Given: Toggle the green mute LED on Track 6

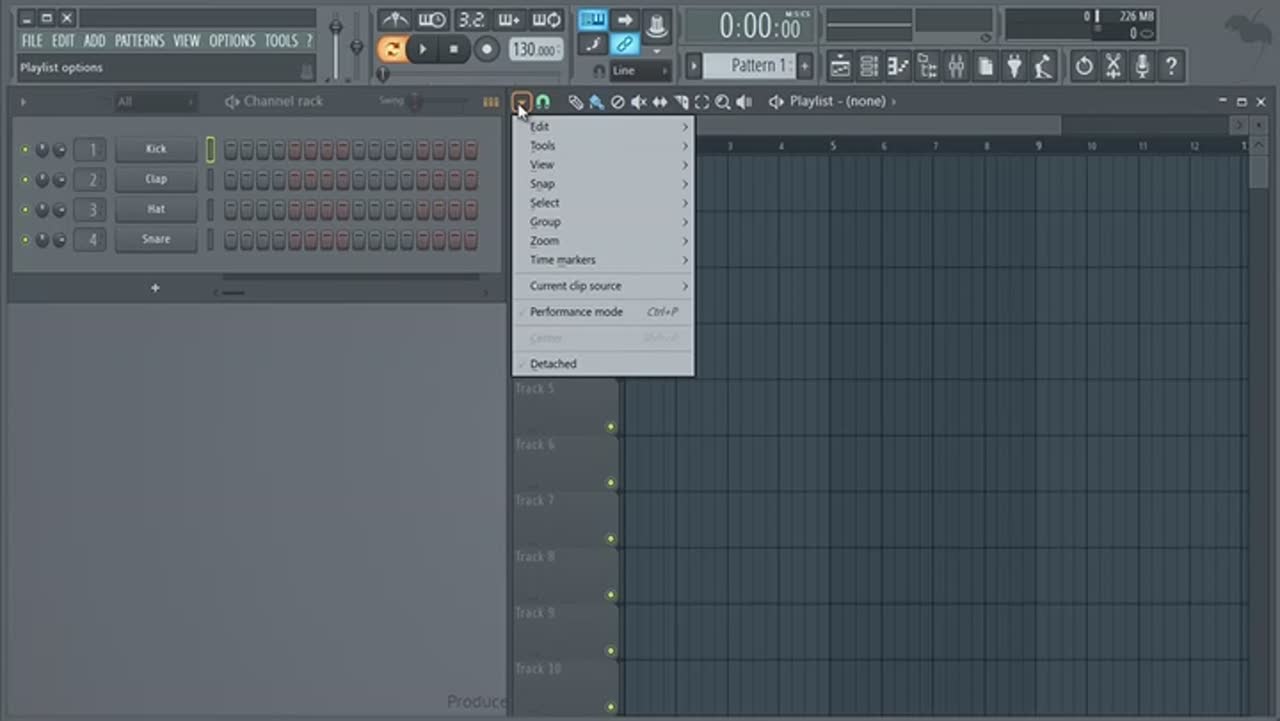Looking at the screenshot, I should (x=611, y=483).
